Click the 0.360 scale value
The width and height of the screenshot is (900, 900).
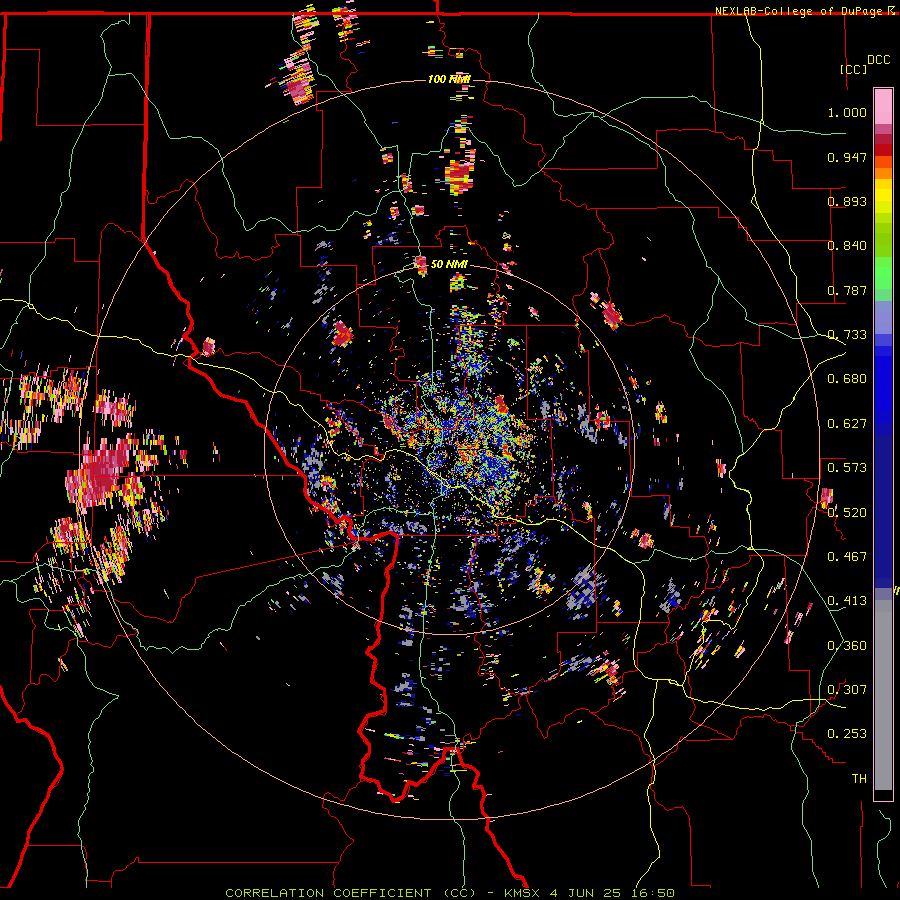click(x=847, y=646)
